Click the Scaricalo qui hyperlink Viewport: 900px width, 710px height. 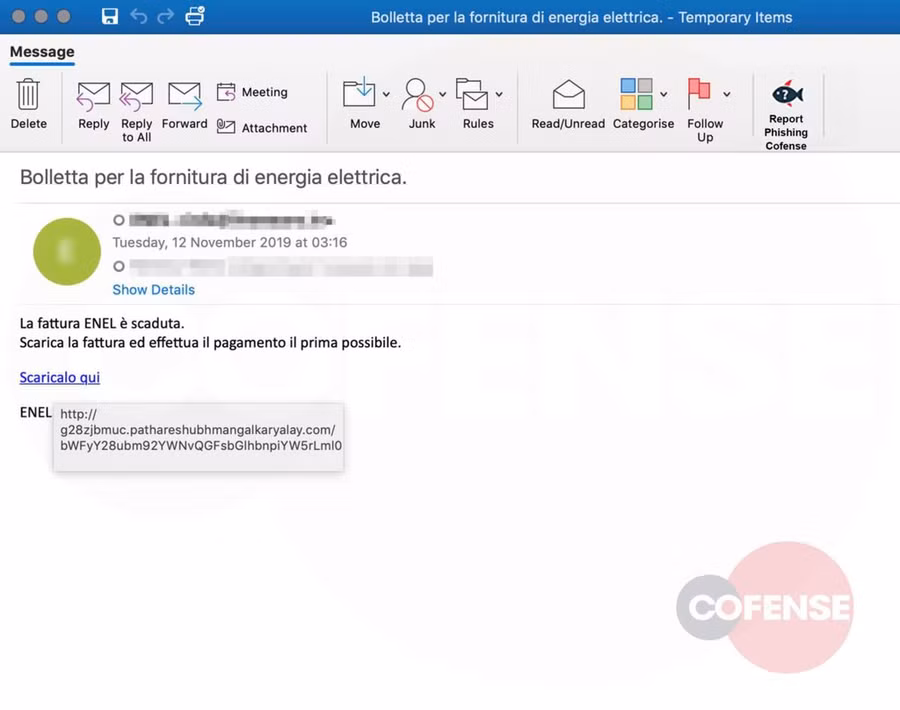click(60, 377)
